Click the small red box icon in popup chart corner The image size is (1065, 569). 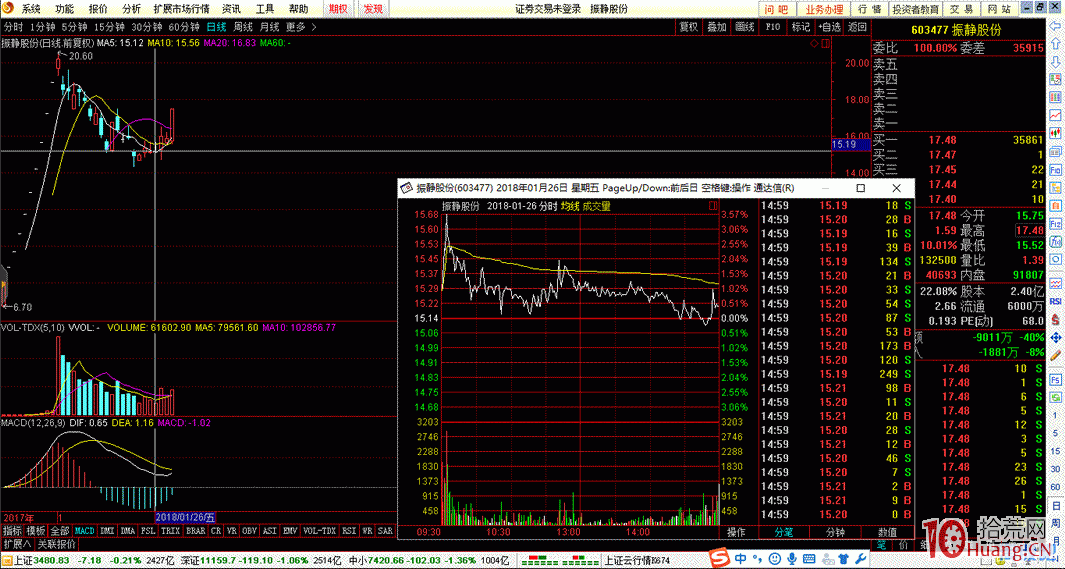tap(713, 206)
